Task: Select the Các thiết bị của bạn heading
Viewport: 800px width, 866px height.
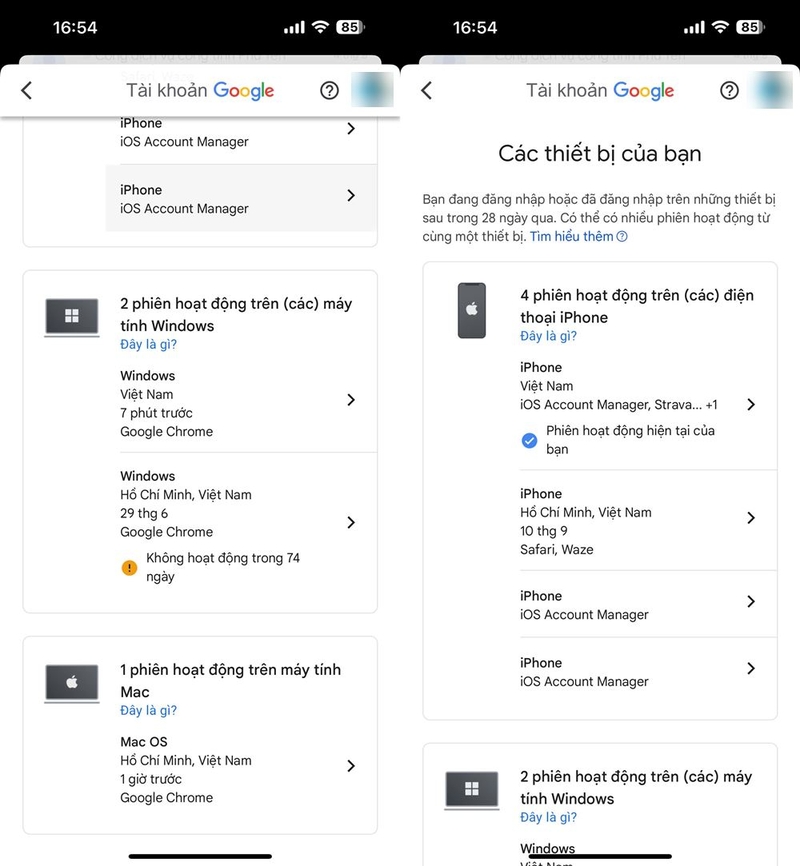Action: point(600,154)
